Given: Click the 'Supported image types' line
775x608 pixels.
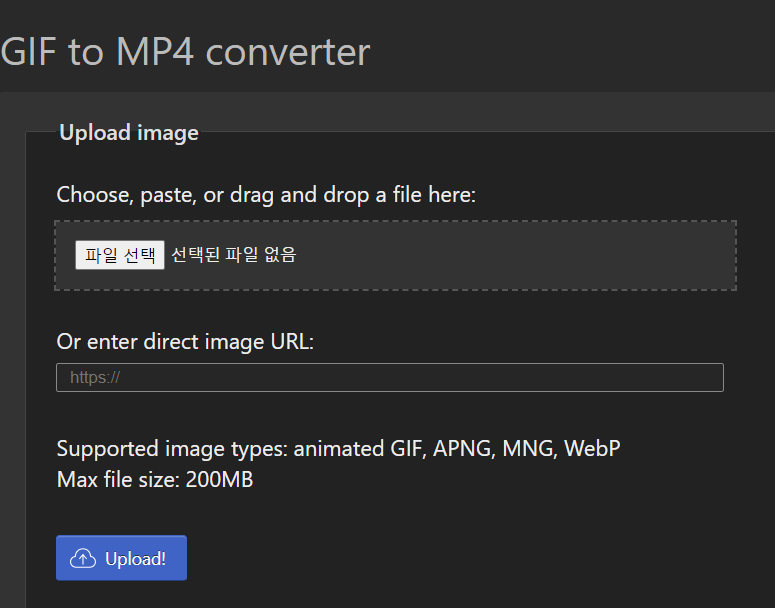Looking at the screenshot, I should 339,449.
